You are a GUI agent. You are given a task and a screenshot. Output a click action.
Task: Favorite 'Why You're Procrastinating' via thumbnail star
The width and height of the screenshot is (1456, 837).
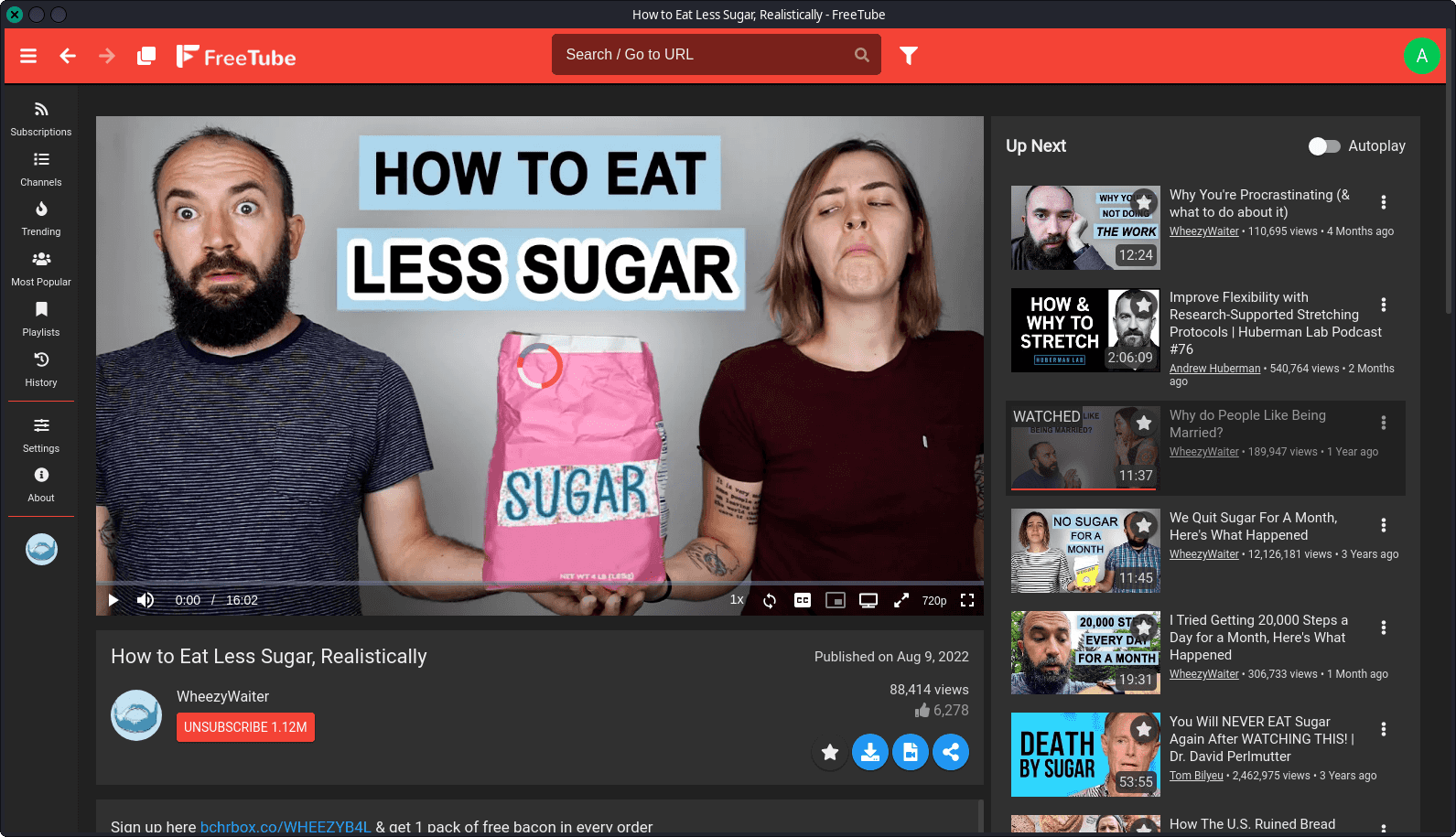1144,202
